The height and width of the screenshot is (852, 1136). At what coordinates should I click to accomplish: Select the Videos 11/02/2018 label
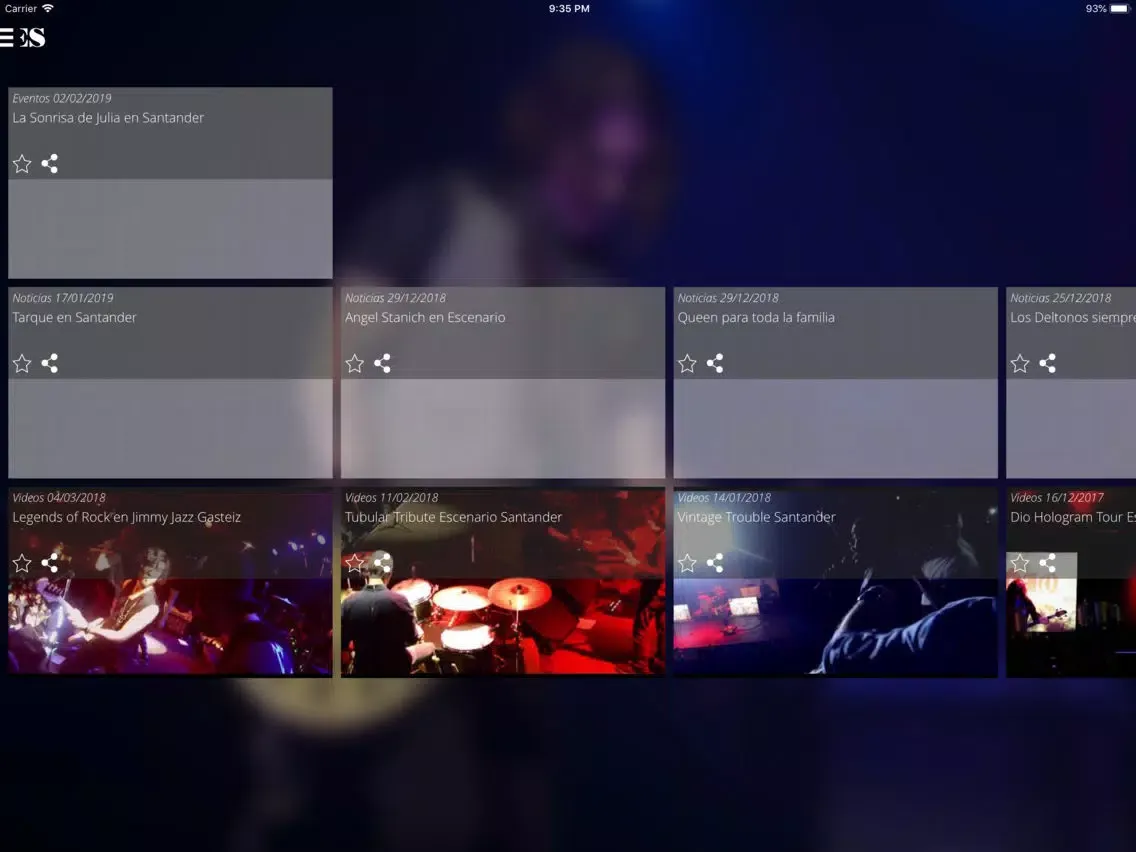pyautogui.click(x=391, y=498)
